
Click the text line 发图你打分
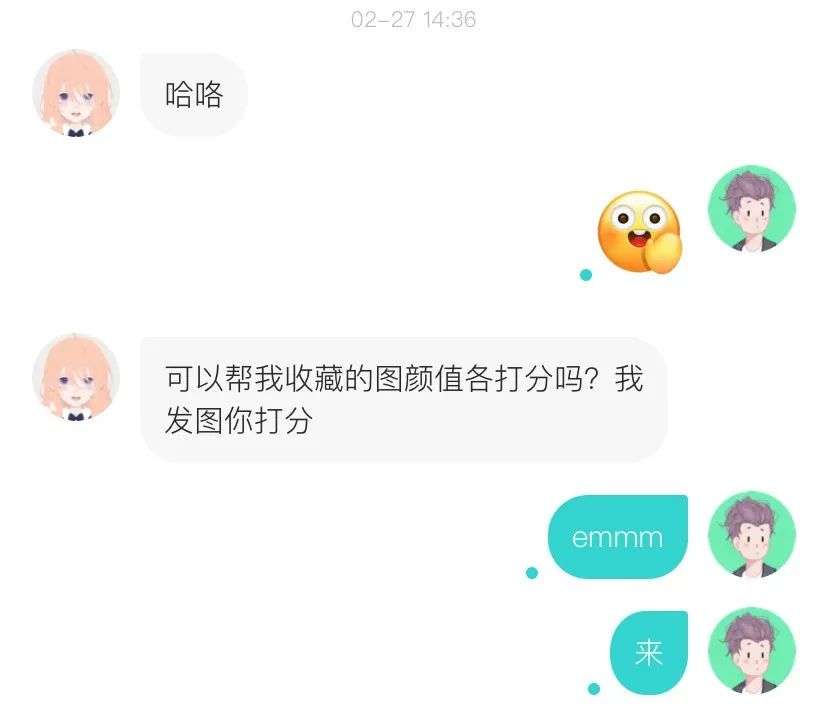coord(239,420)
